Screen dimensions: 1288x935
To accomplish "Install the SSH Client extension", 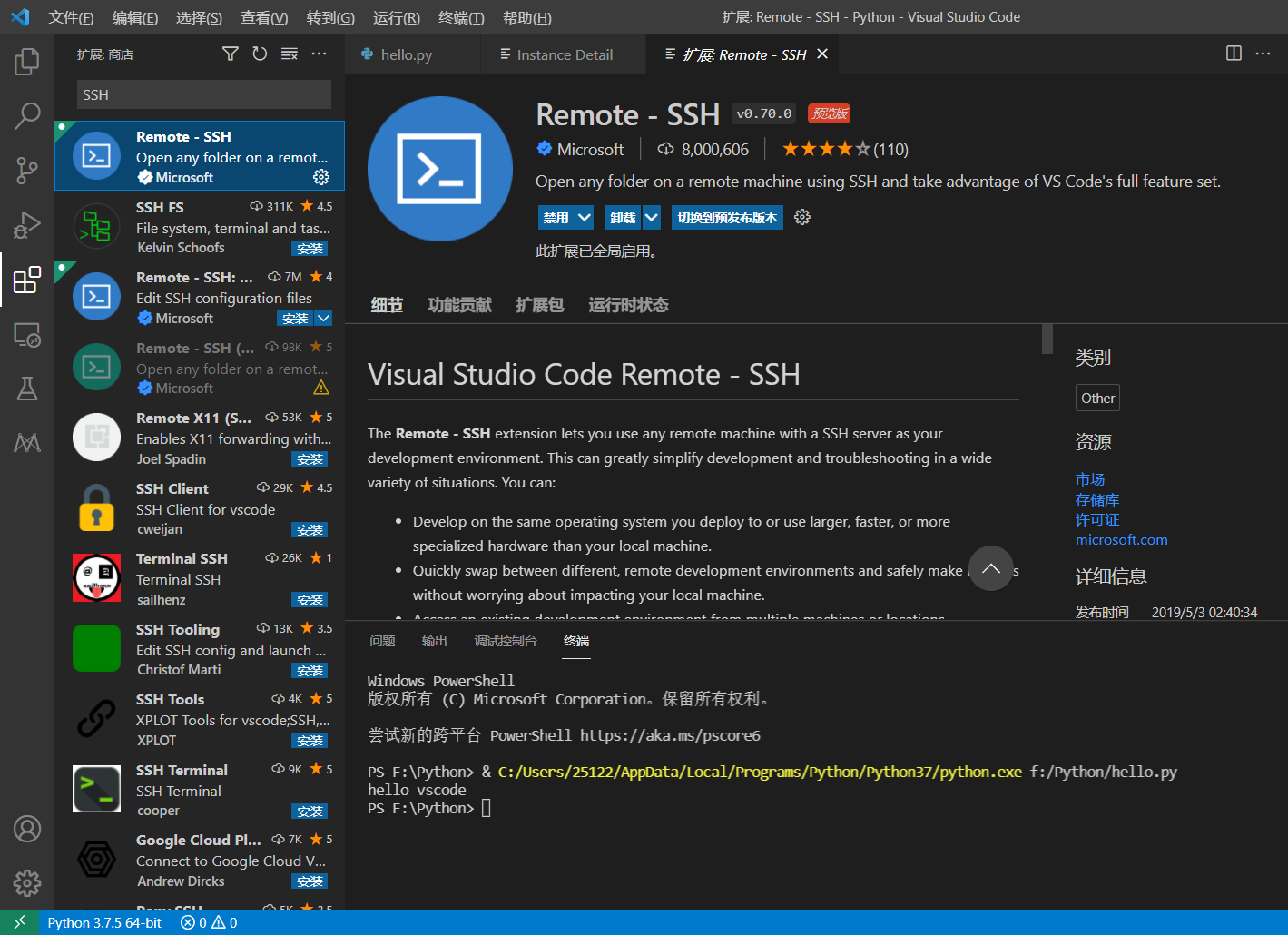I will 310,530.
